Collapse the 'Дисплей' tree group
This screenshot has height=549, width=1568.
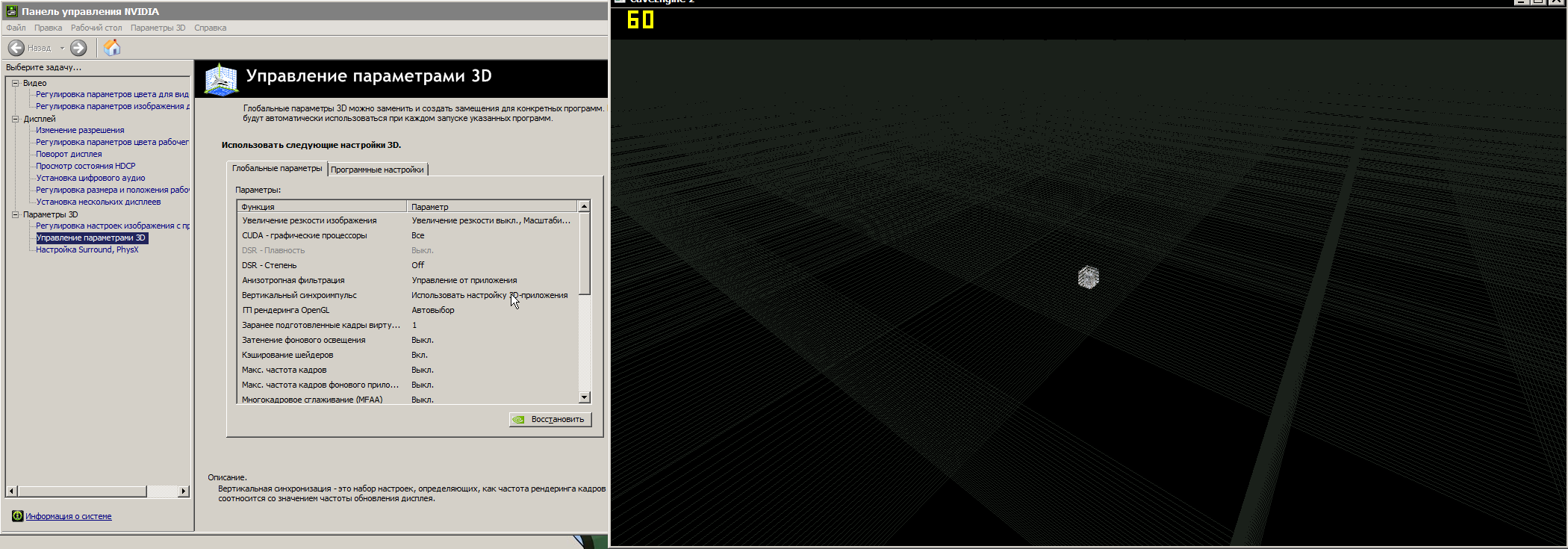click(x=15, y=119)
